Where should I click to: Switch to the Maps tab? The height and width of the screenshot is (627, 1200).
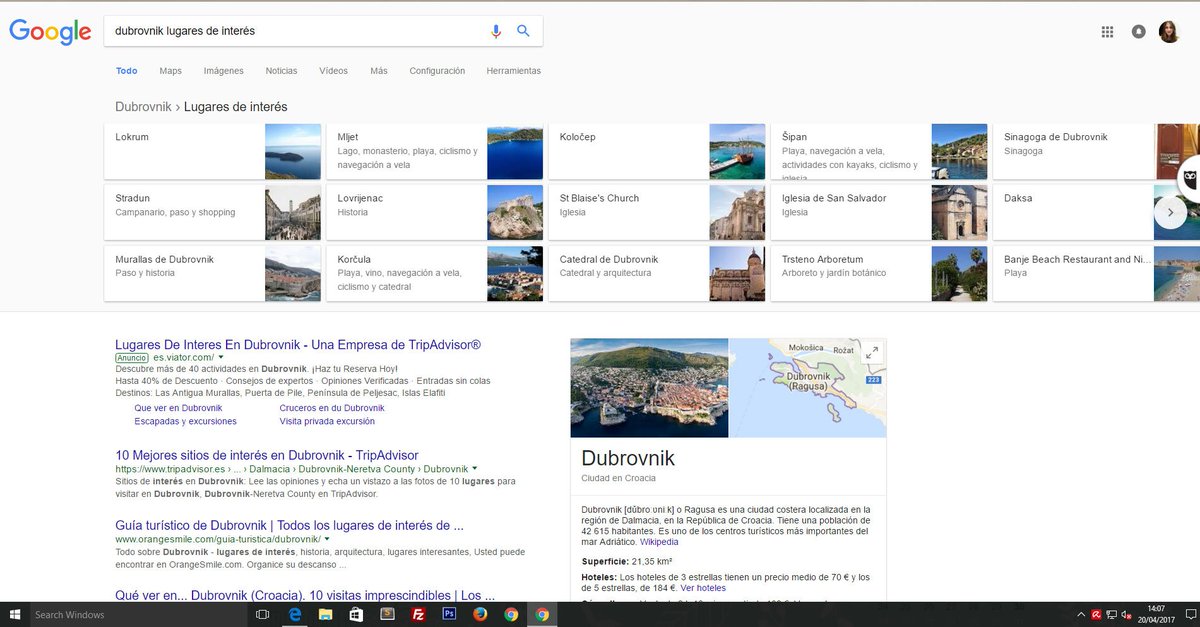click(x=170, y=71)
